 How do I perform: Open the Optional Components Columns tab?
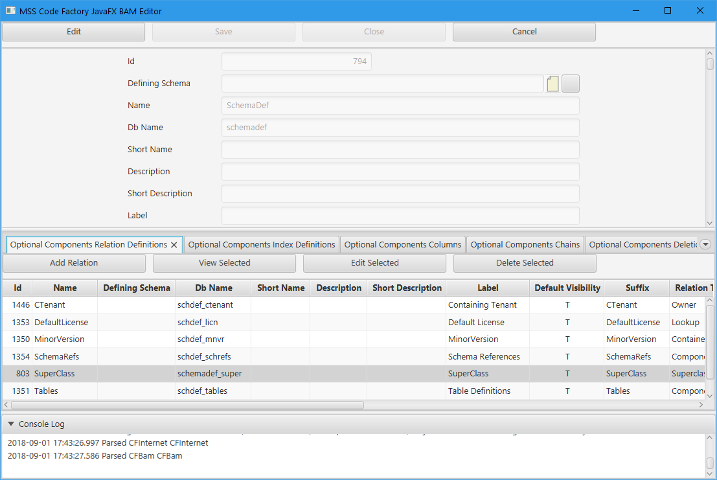[402, 244]
